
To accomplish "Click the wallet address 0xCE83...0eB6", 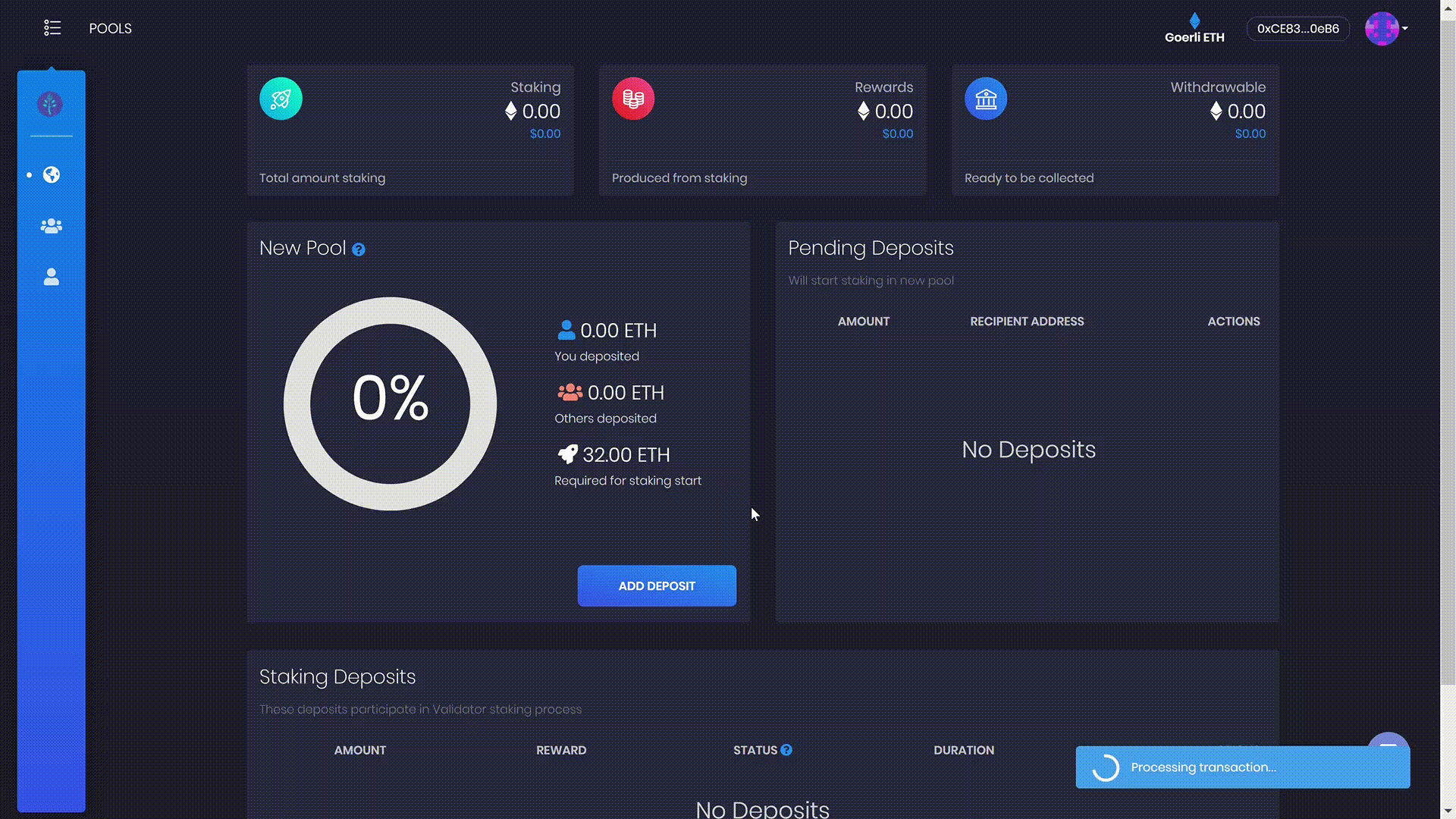I will [1298, 29].
